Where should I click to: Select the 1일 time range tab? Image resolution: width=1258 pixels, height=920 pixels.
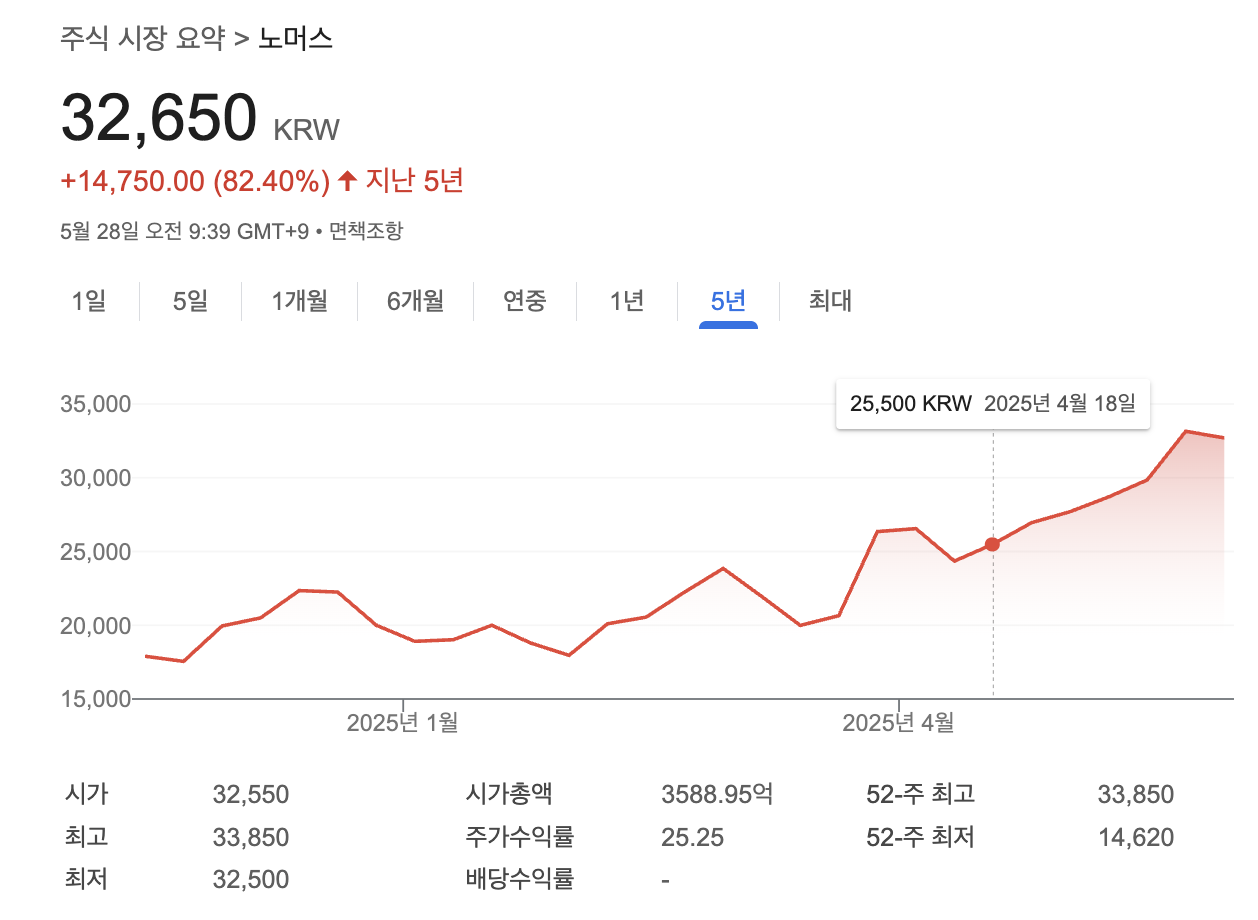coord(89,300)
